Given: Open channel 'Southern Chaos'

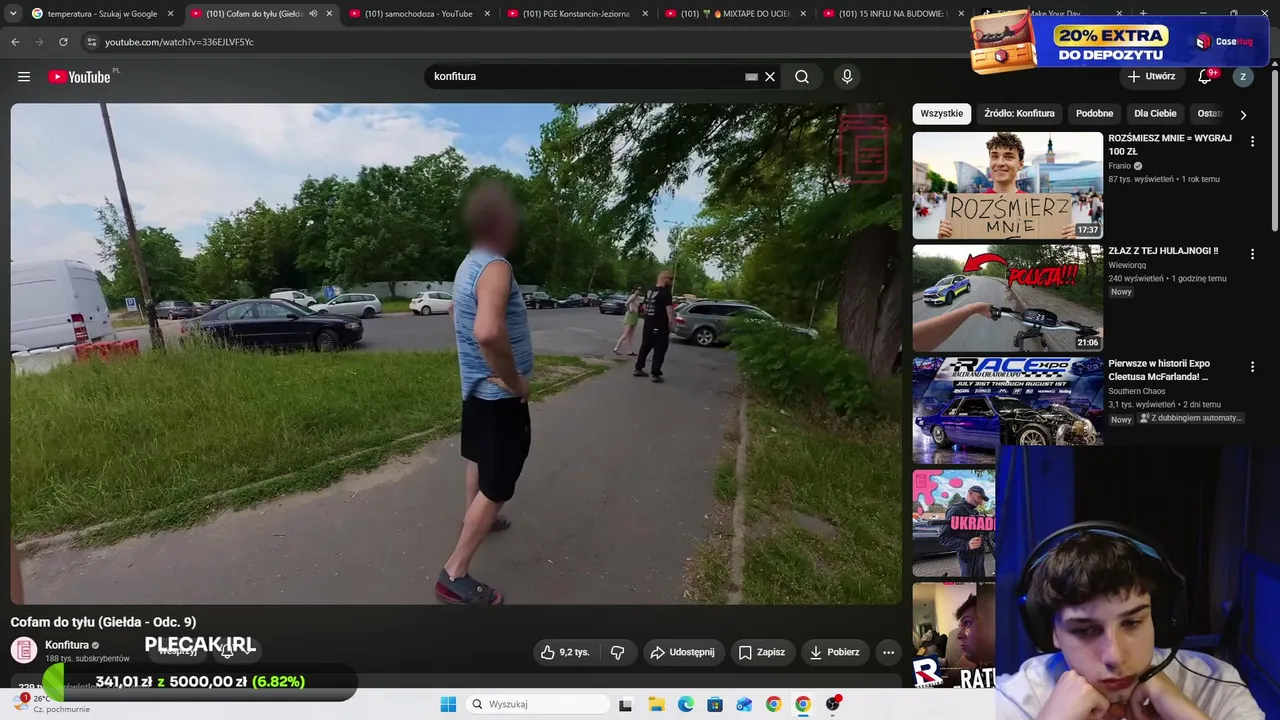Looking at the screenshot, I should click(x=1136, y=392).
